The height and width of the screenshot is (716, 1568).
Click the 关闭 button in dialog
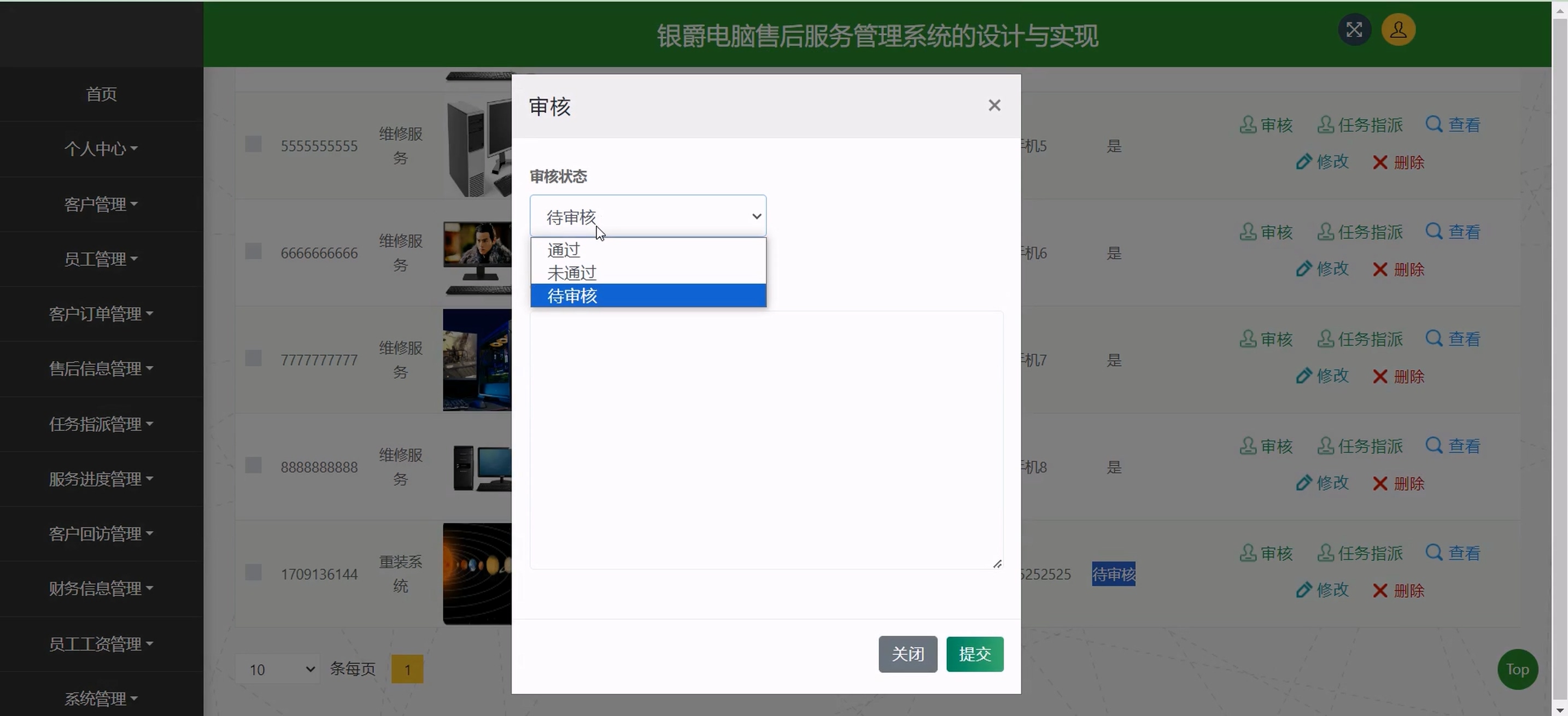coord(908,654)
